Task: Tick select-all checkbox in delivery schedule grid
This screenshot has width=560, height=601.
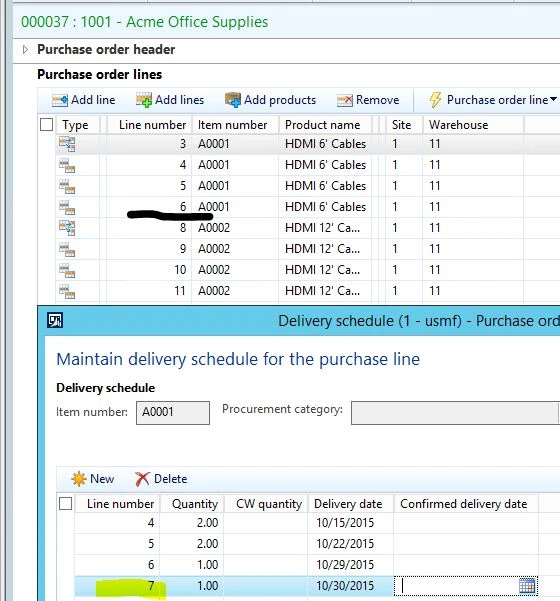Action: tap(66, 504)
